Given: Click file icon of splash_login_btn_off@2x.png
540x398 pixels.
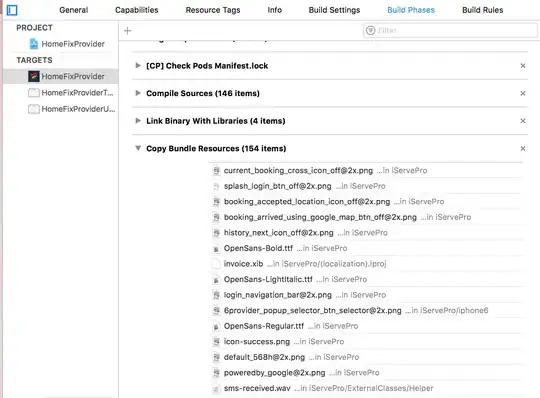Looking at the screenshot, I should (x=216, y=186).
